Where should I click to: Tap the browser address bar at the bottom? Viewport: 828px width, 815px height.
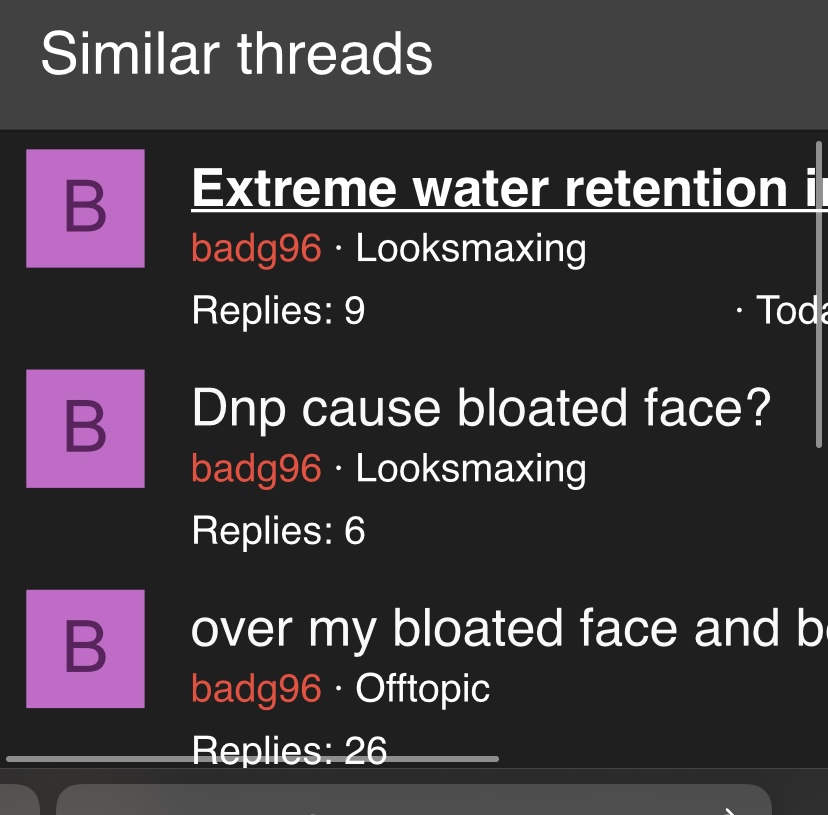(x=413, y=800)
